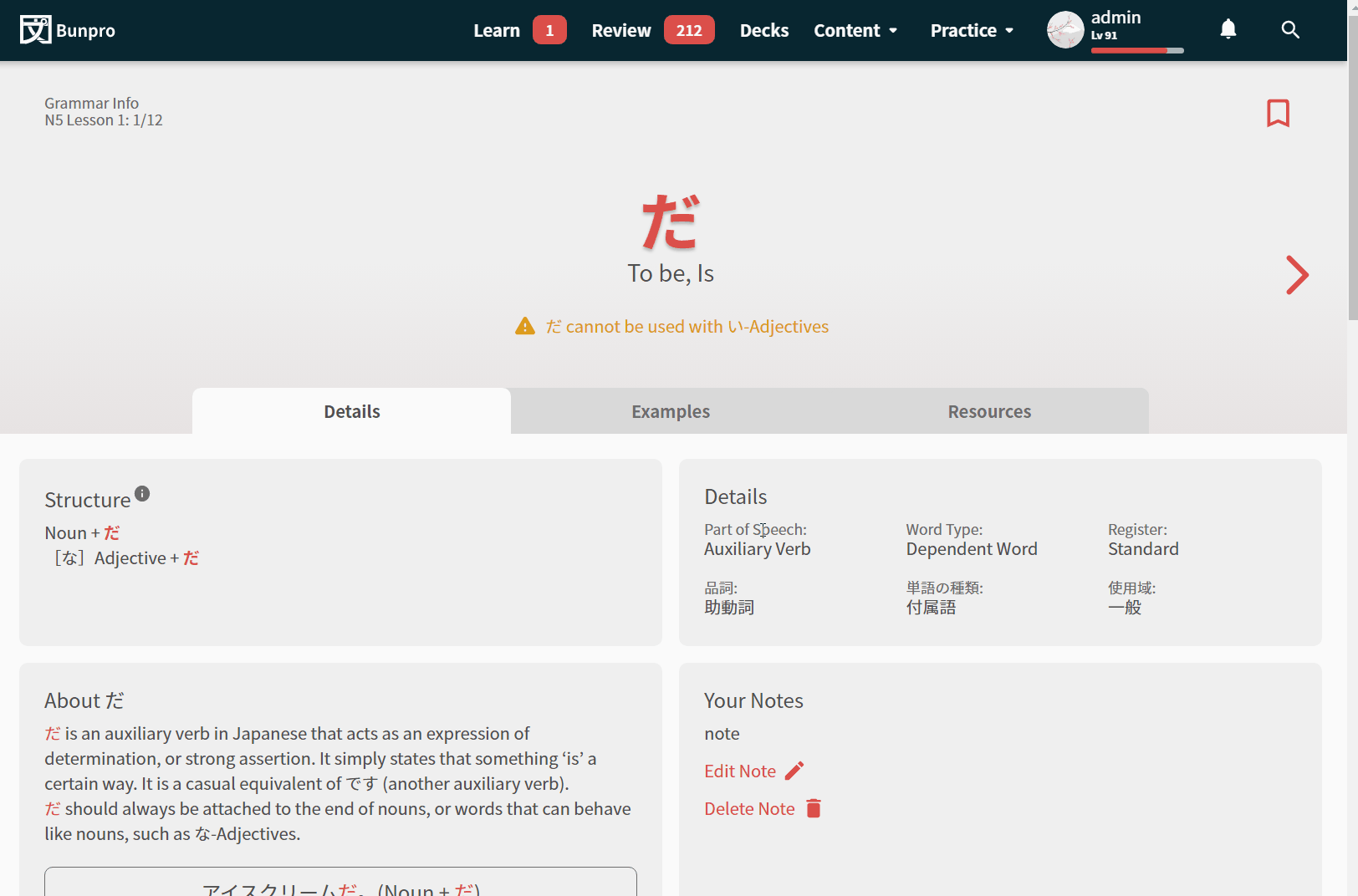Click the admin level progress bar
This screenshot has width=1358, height=896.
coord(1137,50)
